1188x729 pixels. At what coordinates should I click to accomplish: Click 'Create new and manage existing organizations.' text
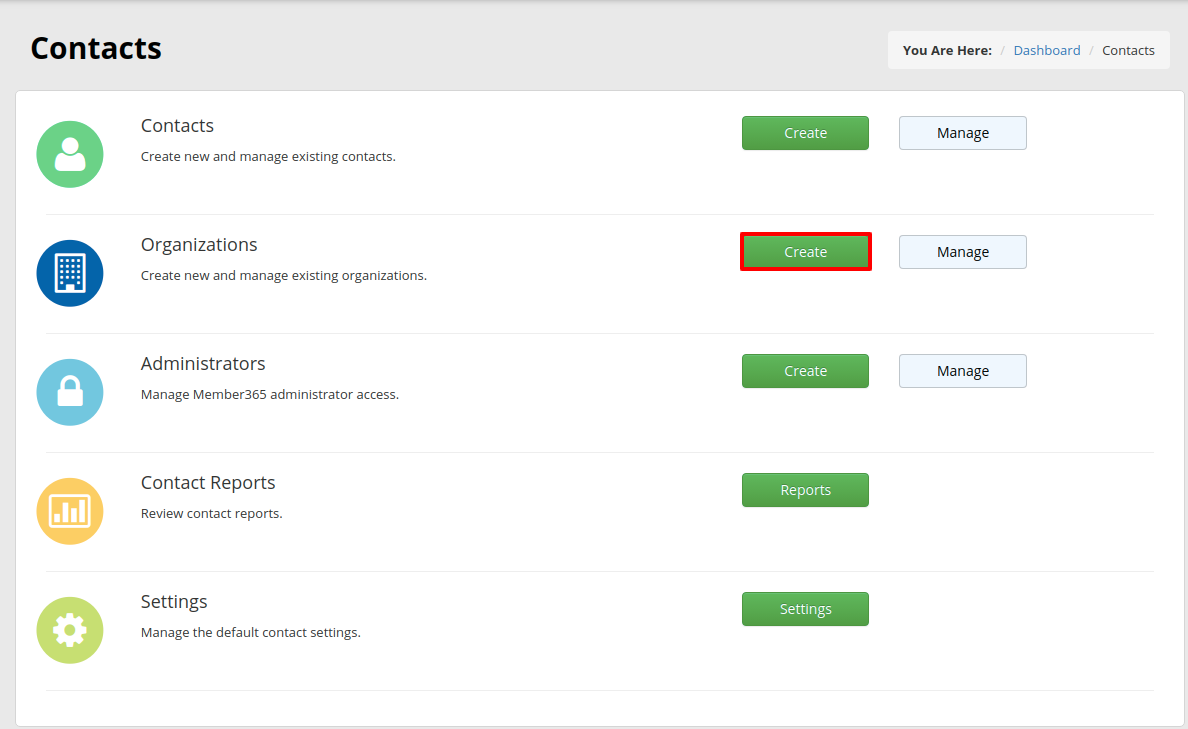click(284, 276)
